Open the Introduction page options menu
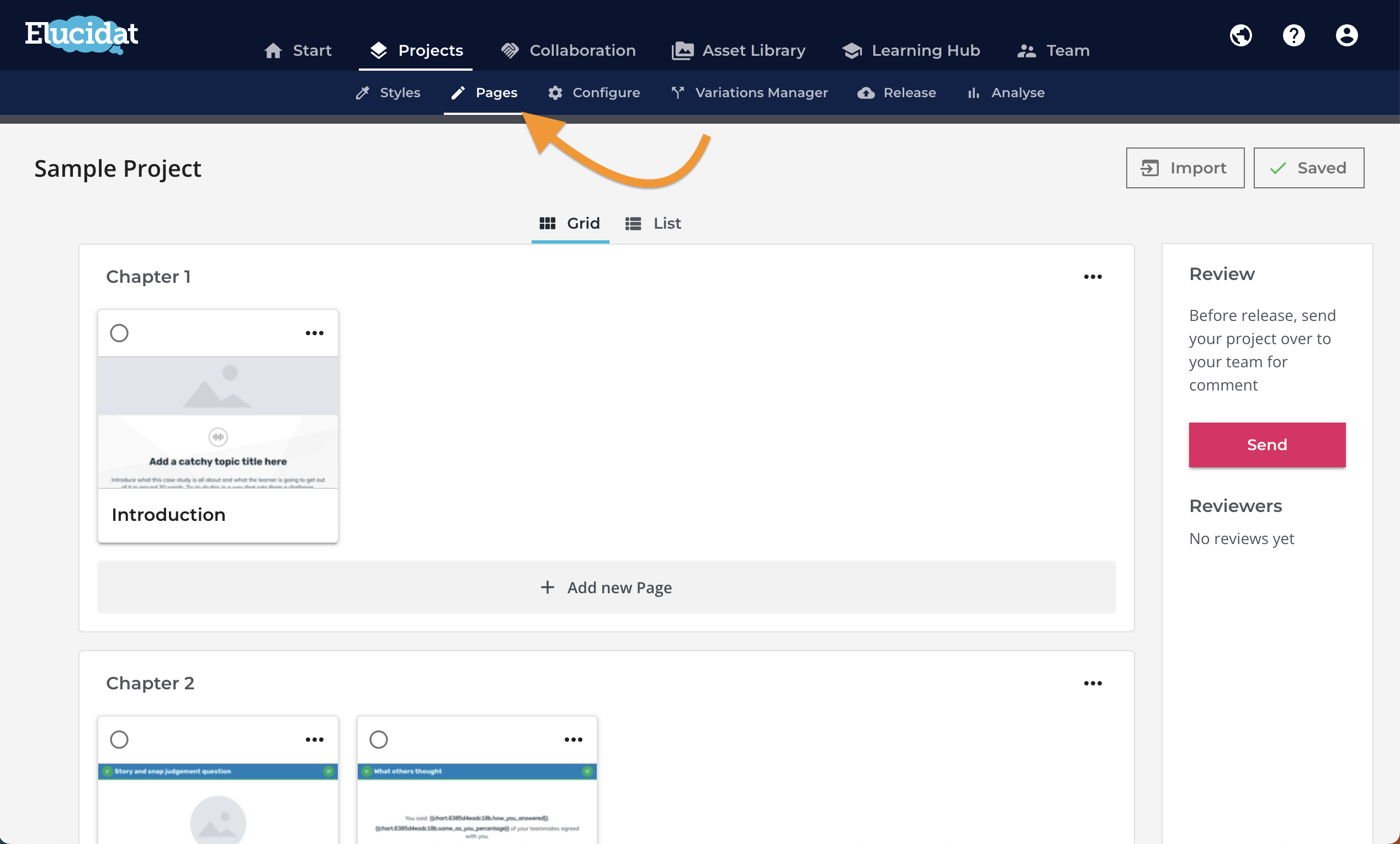This screenshot has width=1400, height=844. 314,333
